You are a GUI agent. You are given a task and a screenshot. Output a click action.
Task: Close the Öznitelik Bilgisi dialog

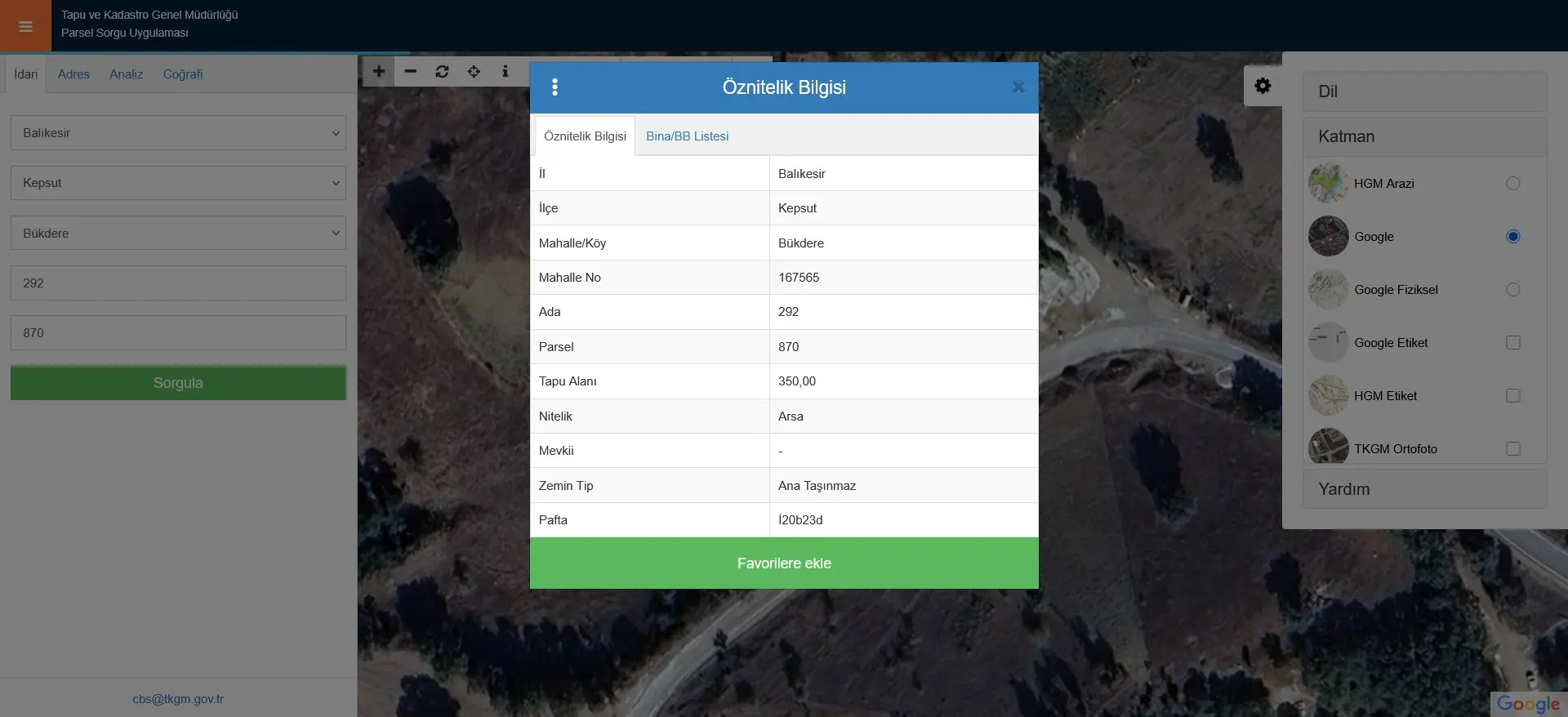click(1018, 87)
